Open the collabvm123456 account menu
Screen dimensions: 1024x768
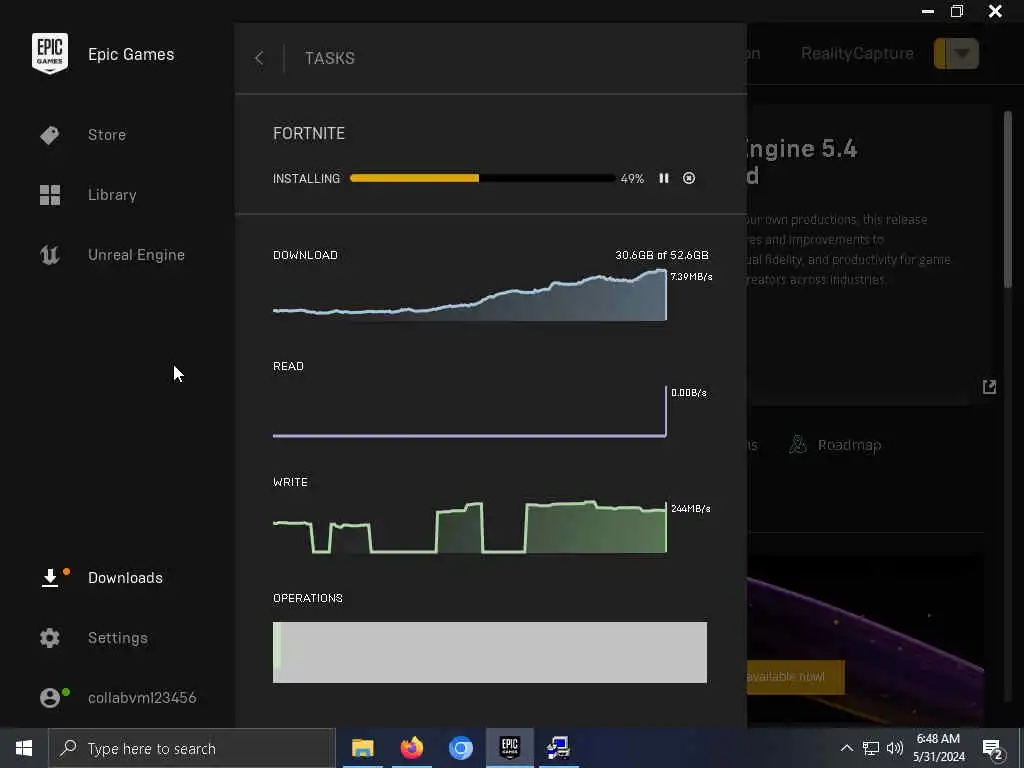pyautogui.click(x=142, y=697)
